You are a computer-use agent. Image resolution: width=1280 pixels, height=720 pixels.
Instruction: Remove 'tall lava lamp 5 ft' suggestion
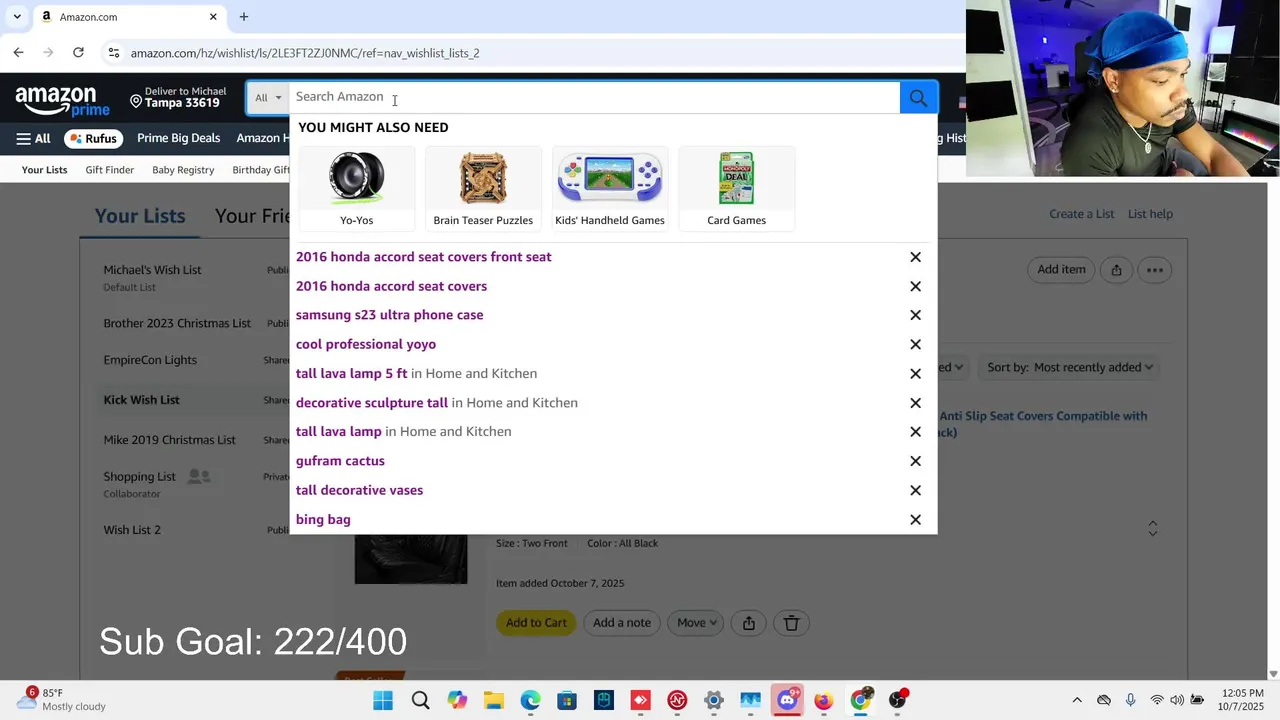915,373
